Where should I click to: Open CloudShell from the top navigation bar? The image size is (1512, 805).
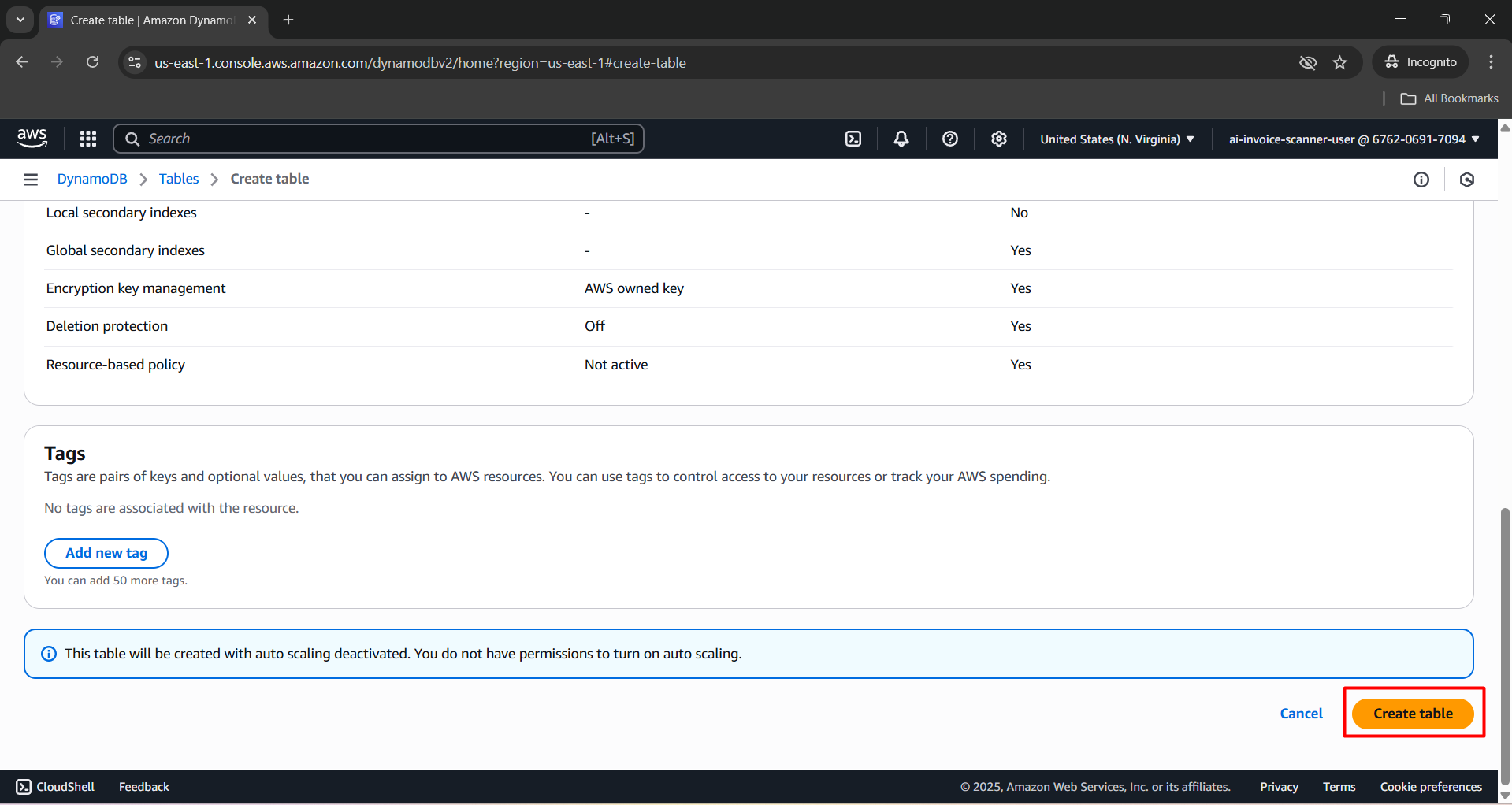point(853,139)
